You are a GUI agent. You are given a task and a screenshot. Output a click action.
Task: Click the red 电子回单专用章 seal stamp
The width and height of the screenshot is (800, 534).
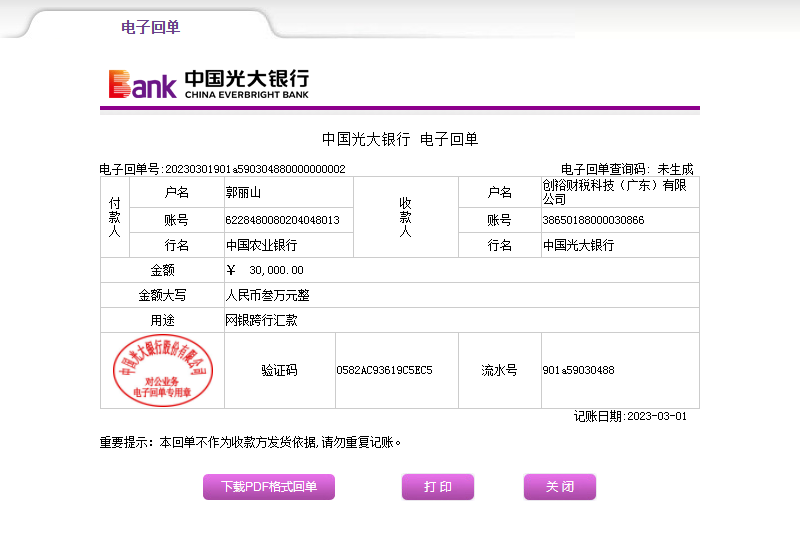pos(163,370)
